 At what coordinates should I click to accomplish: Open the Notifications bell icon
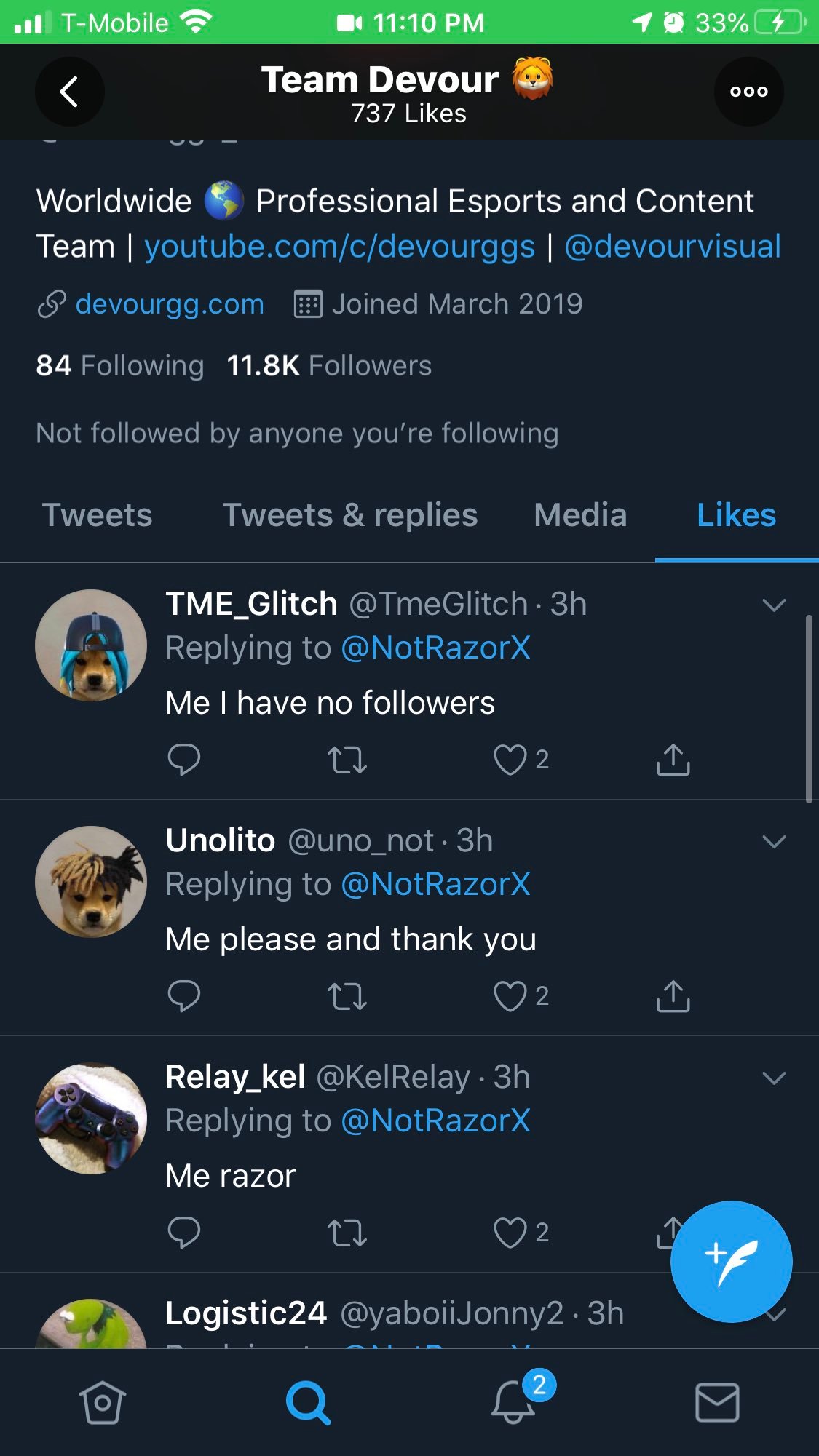(514, 1401)
